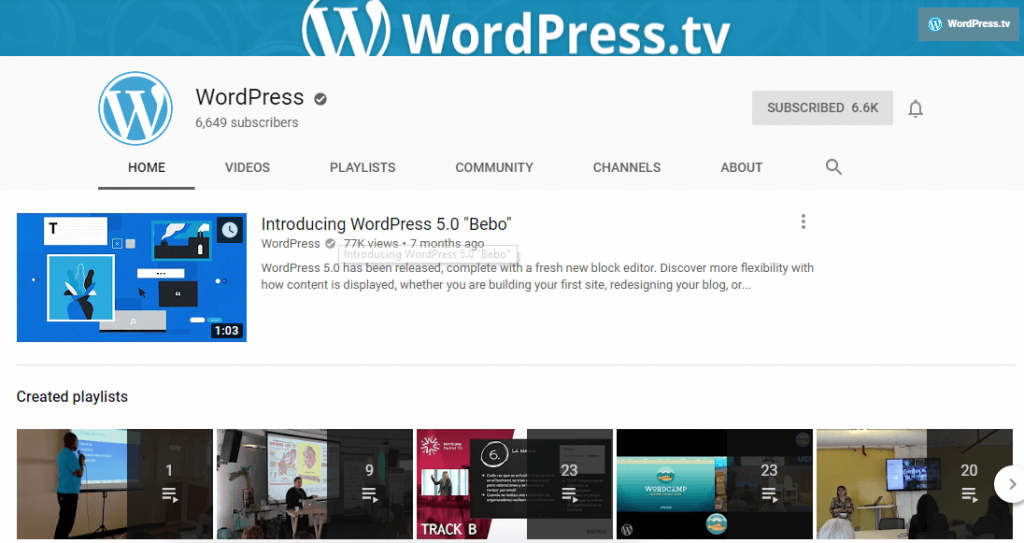The image size is (1024, 543).
Task: Open the PLAYLISTS tab
Action: coord(362,168)
